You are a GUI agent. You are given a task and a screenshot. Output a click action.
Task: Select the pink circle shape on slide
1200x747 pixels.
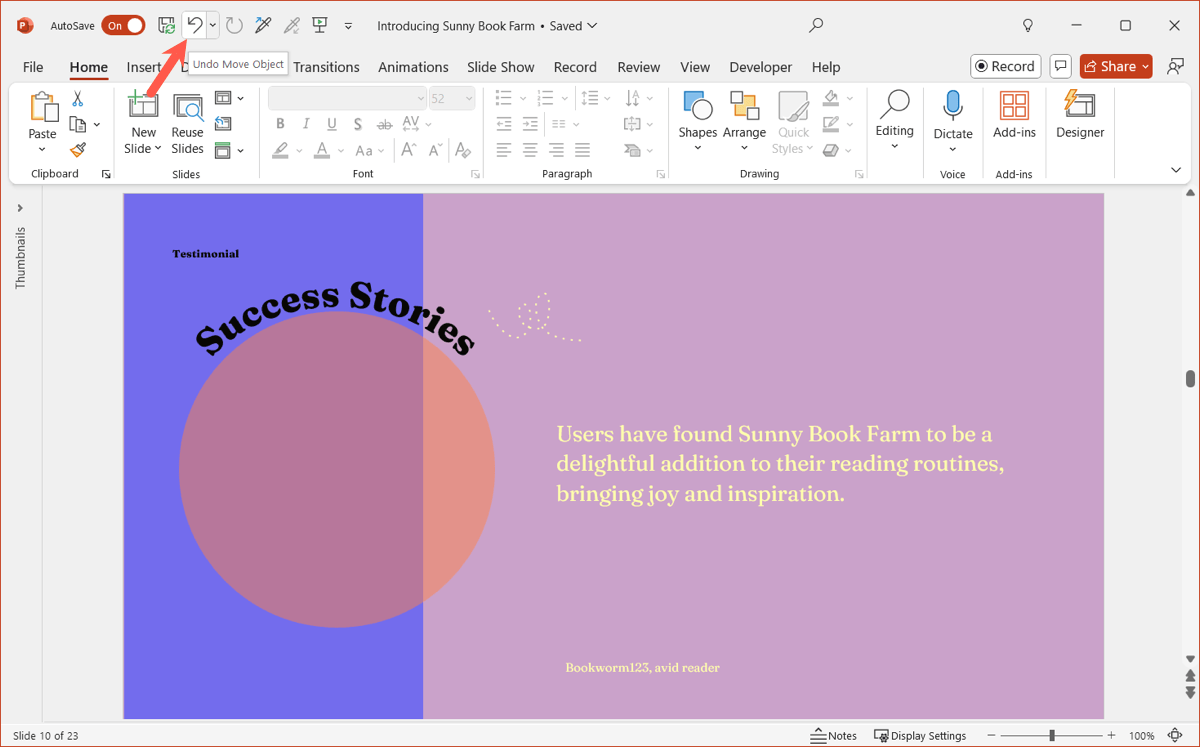pos(337,469)
